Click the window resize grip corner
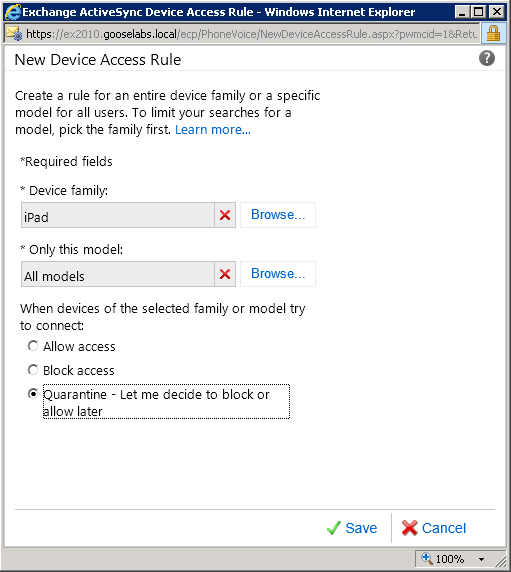 502,560
